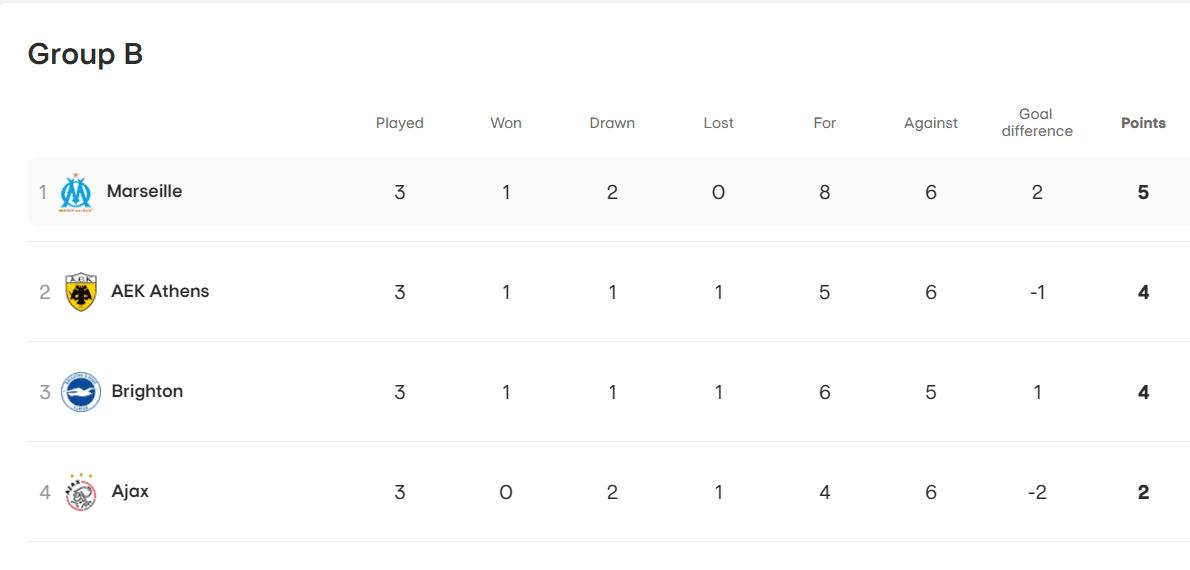The width and height of the screenshot is (1190, 570).
Task: Click Ajax's goal difference value -2
Action: point(1037,492)
